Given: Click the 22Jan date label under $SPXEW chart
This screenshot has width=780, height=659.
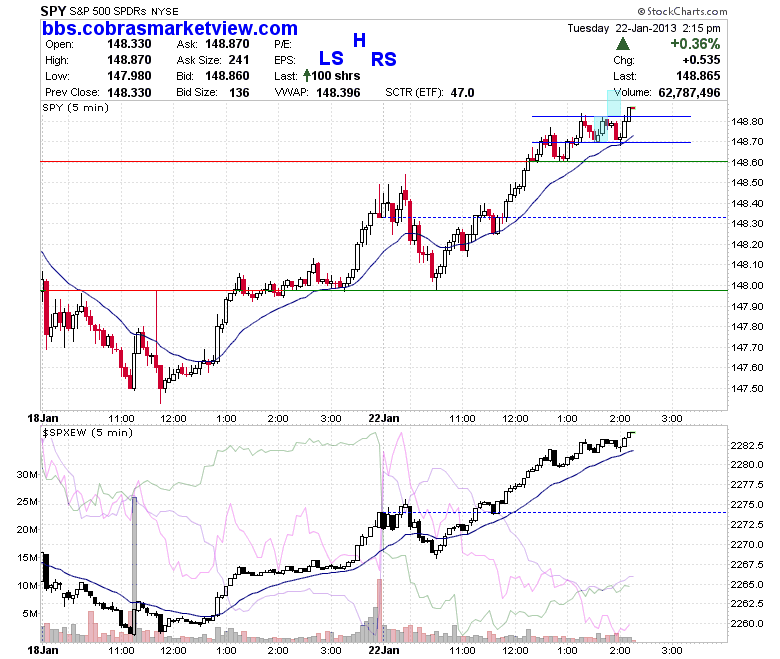Looking at the screenshot, I should coord(384,650).
